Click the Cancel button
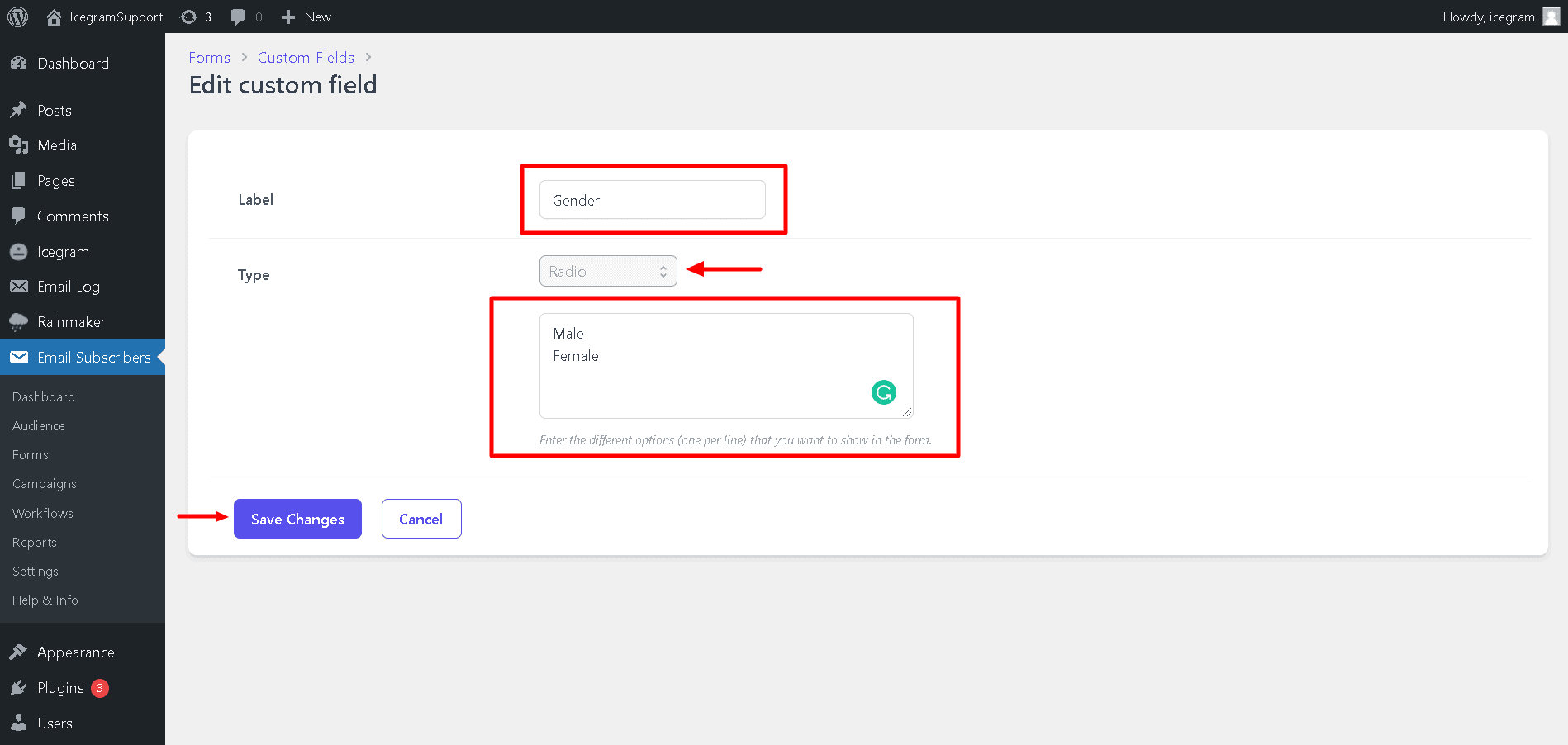 coord(421,519)
